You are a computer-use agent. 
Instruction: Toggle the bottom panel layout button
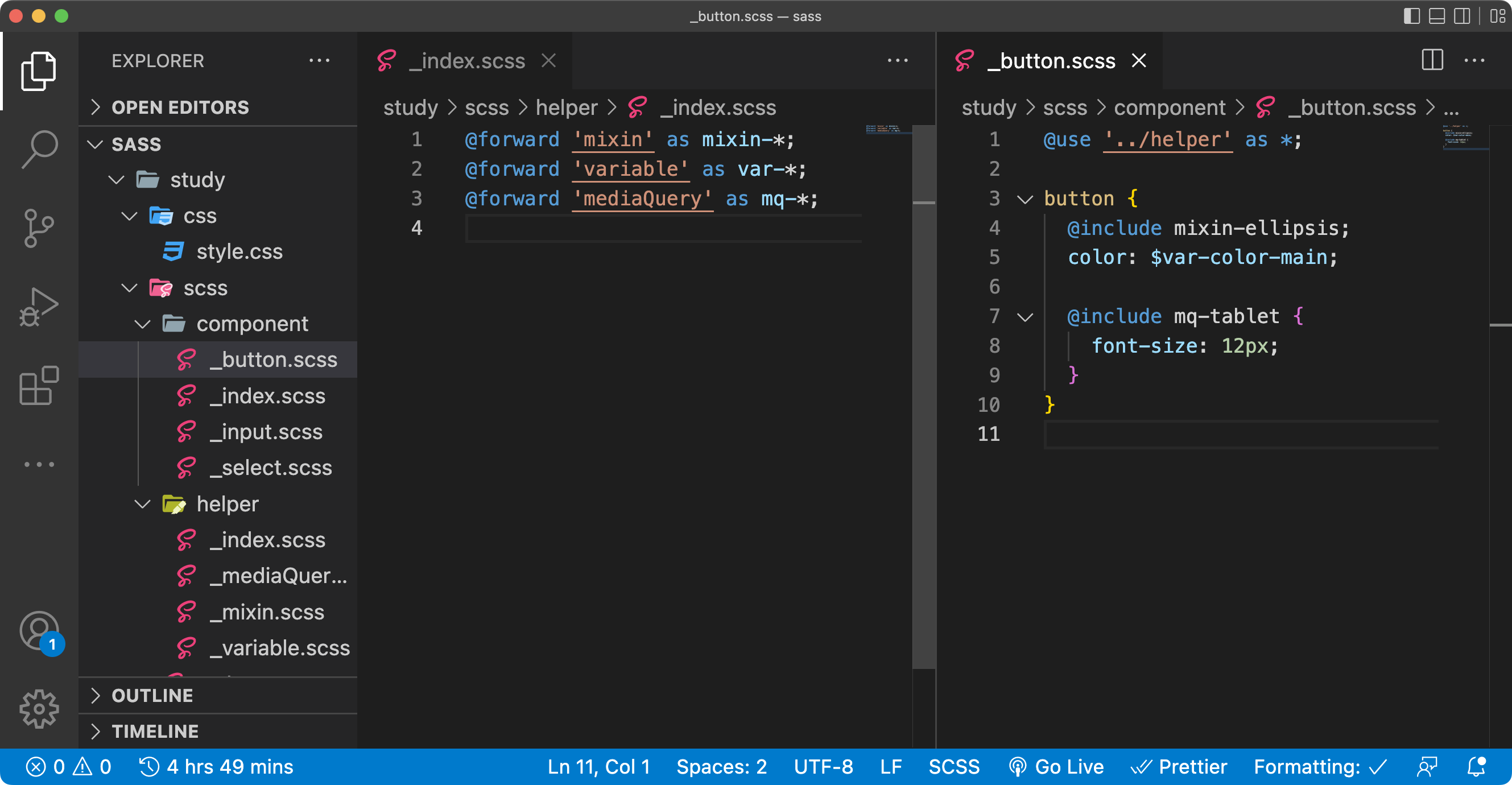(1436, 16)
